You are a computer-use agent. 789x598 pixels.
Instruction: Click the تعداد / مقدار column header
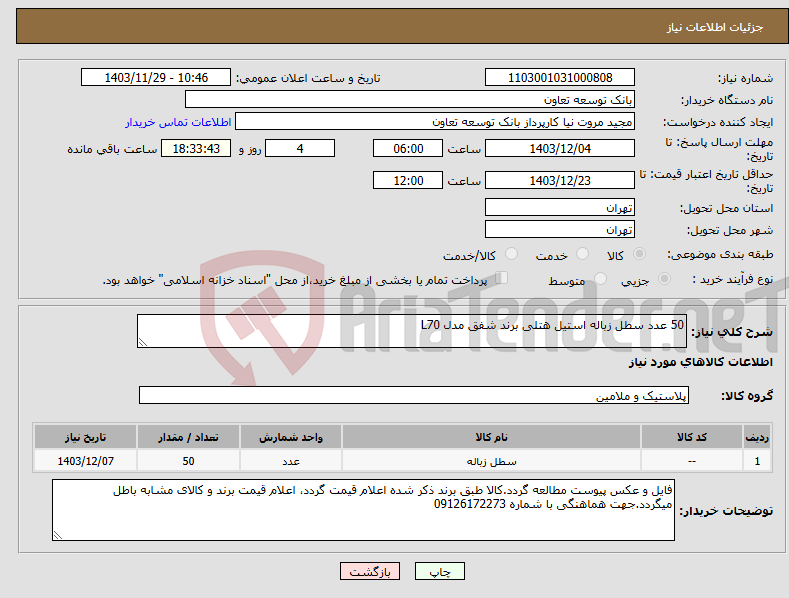[x=188, y=437]
